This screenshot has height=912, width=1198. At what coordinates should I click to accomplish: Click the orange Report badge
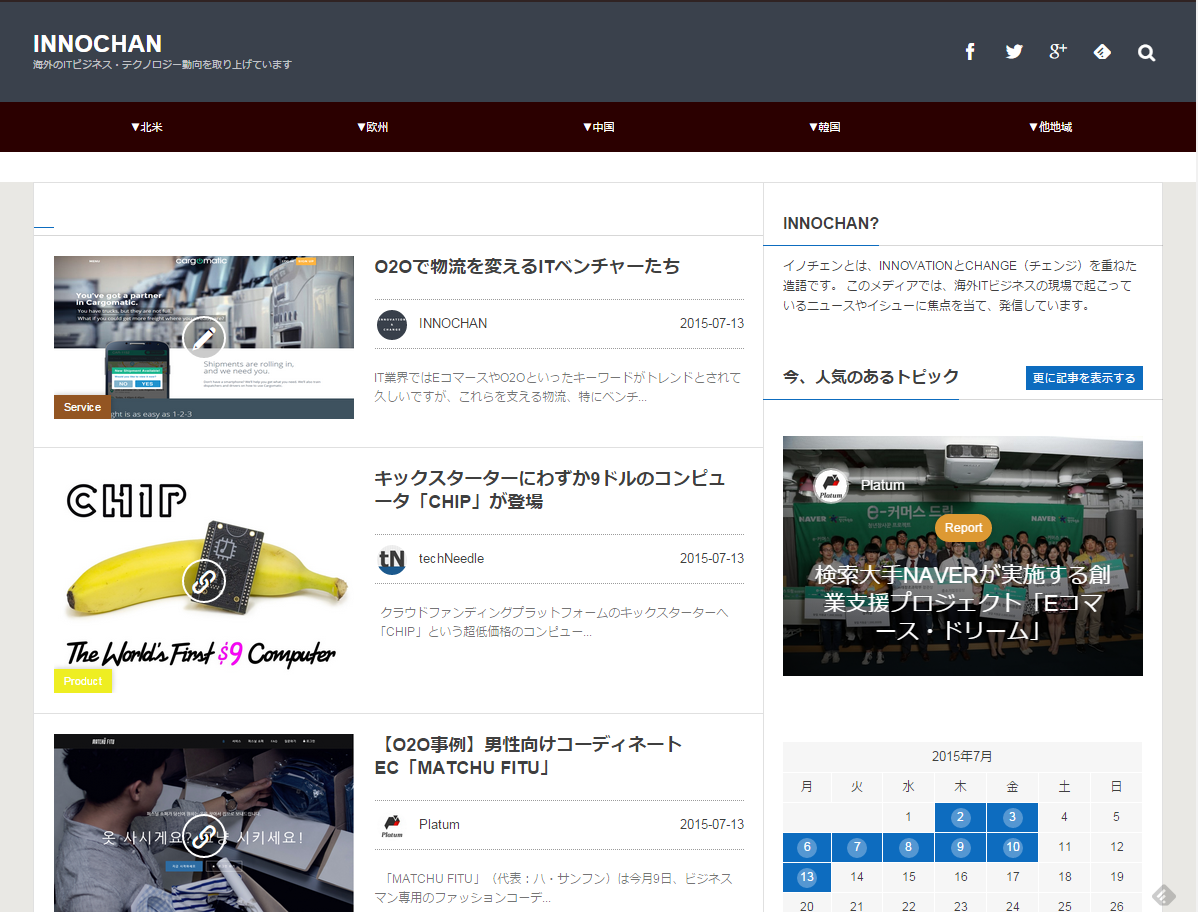[963, 528]
